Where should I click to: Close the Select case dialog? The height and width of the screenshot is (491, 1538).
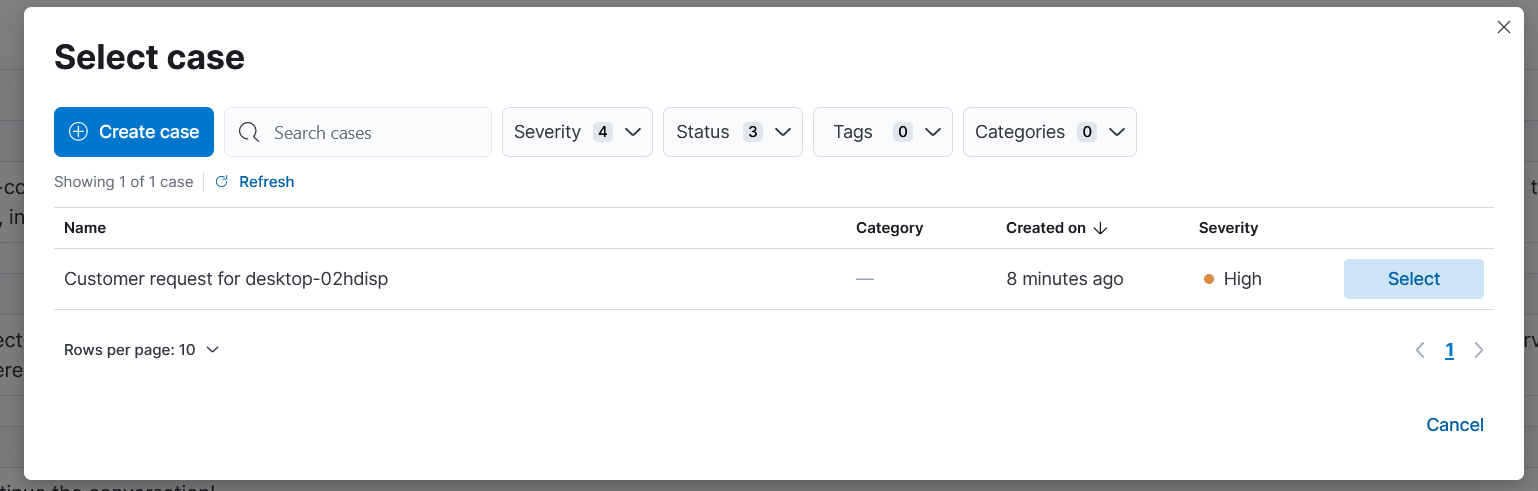click(1503, 28)
